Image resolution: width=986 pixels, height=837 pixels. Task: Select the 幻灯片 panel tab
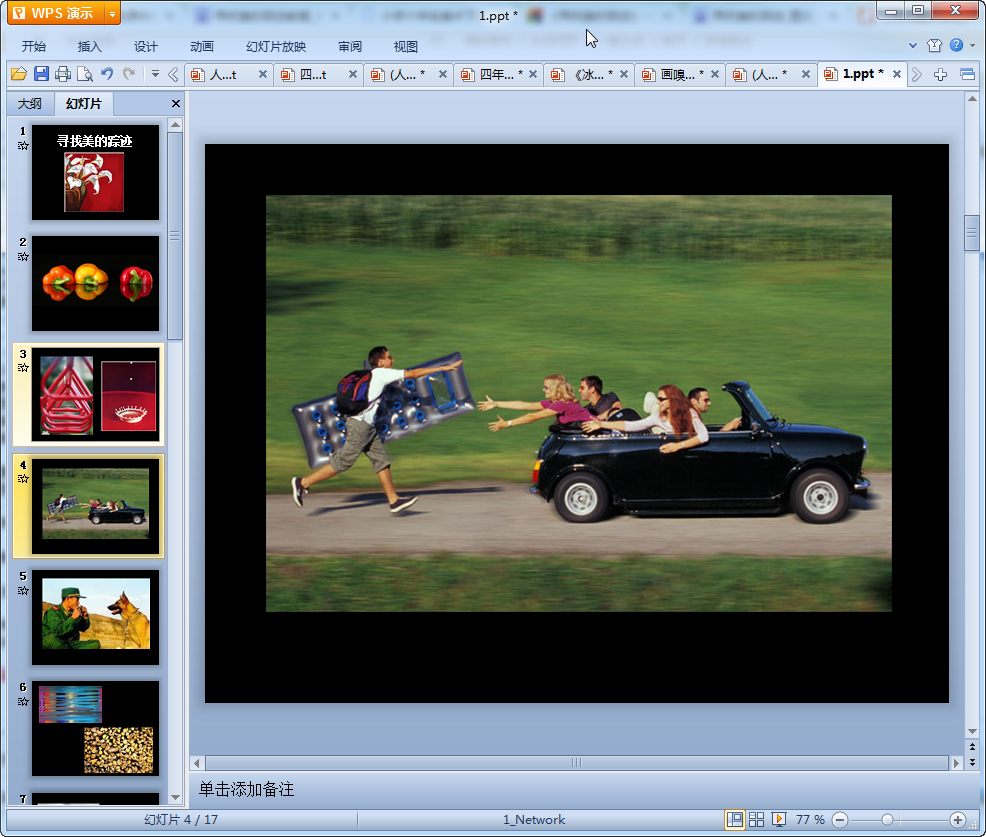point(84,104)
